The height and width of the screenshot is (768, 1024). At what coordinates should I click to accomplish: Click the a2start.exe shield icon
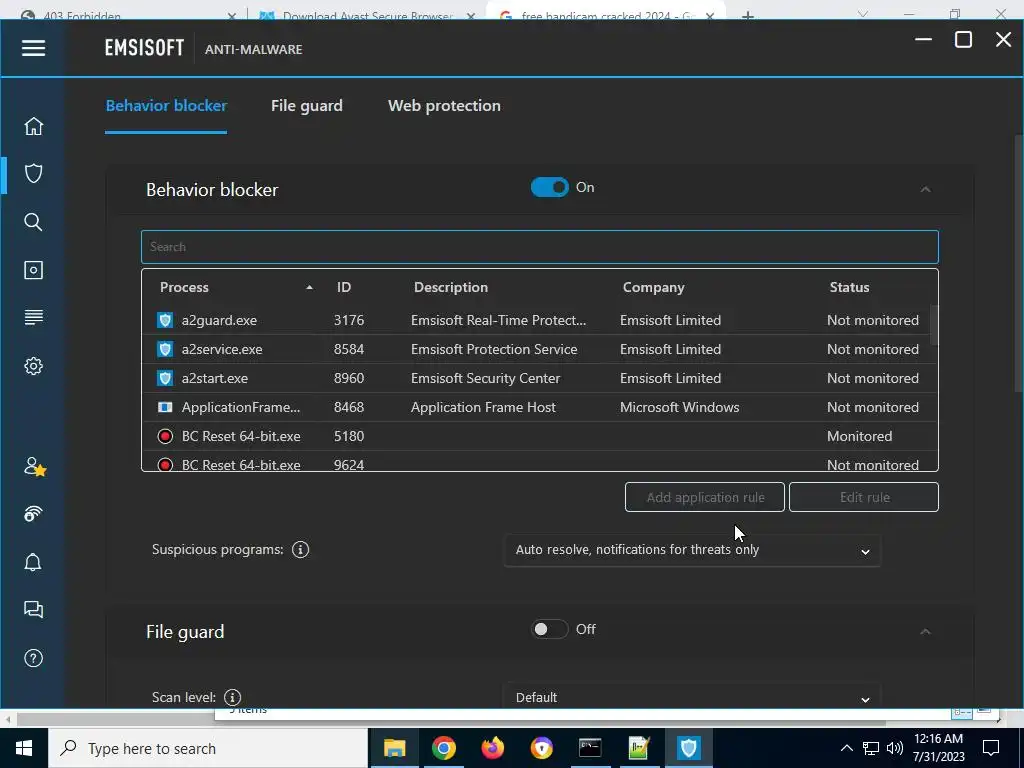165,378
